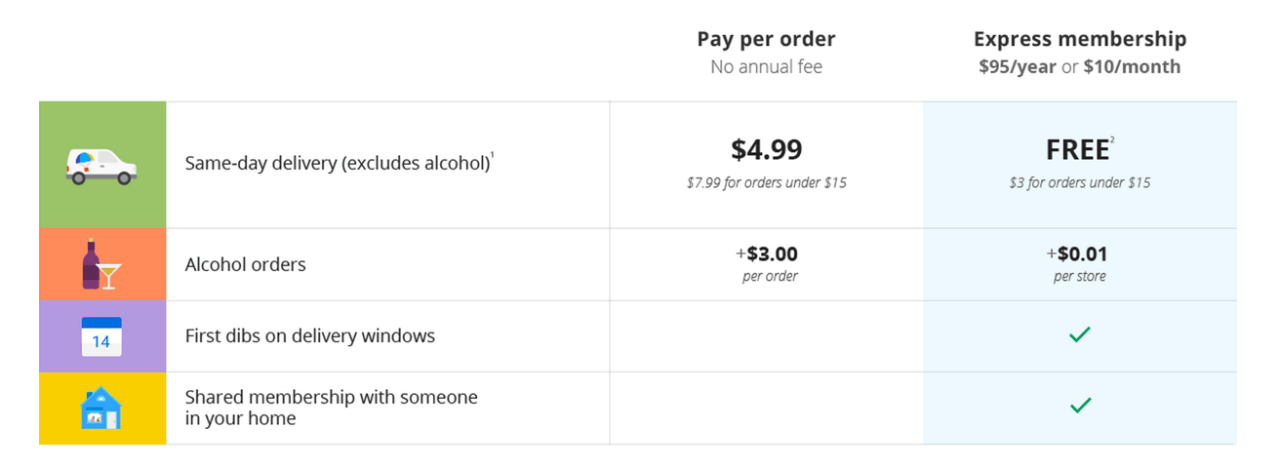Click the calendar icon showing 14
This screenshot has height=468, width=1280.
(101, 337)
